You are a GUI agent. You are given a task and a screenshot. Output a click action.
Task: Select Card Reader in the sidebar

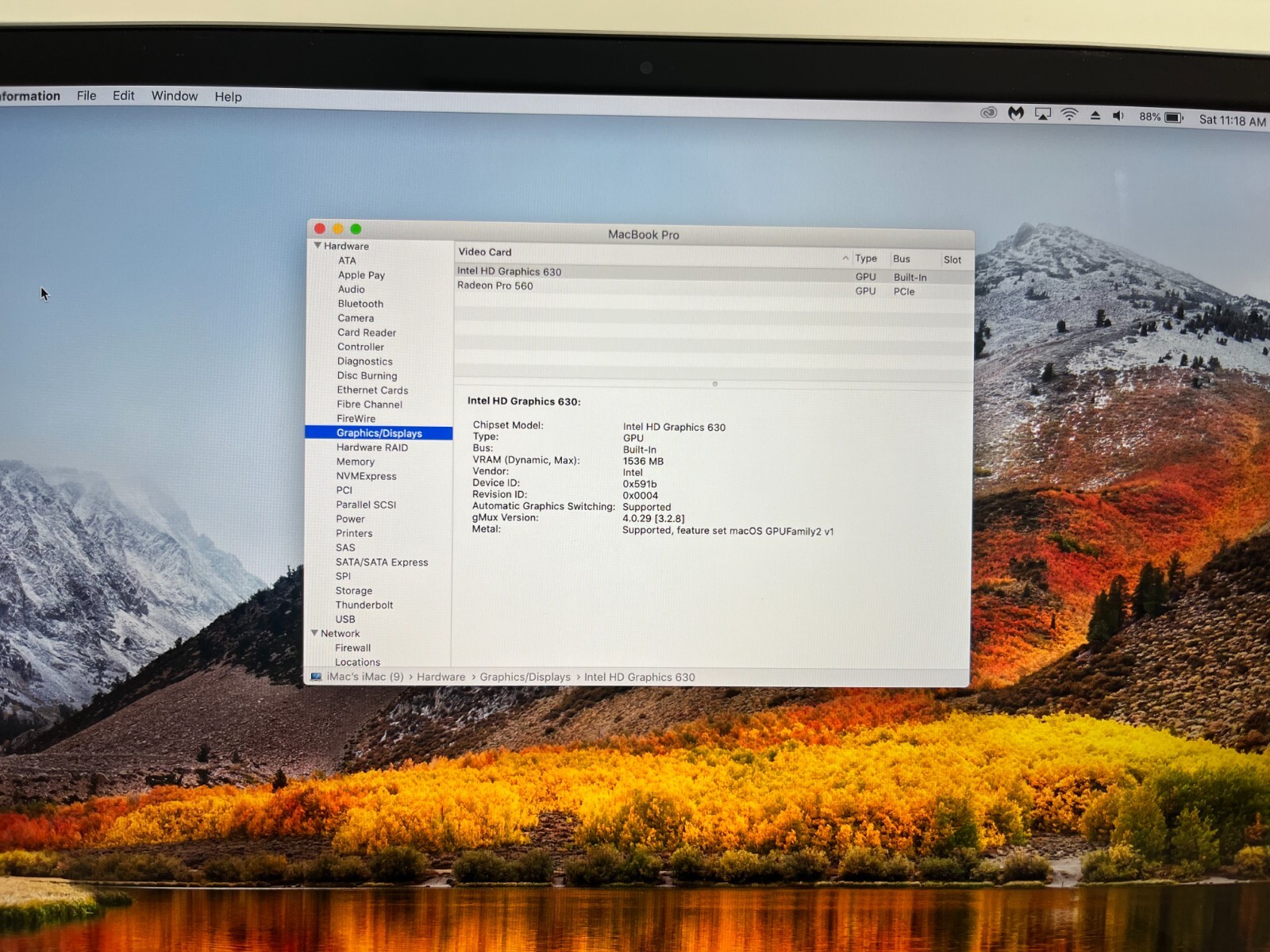tap(367, 332)
